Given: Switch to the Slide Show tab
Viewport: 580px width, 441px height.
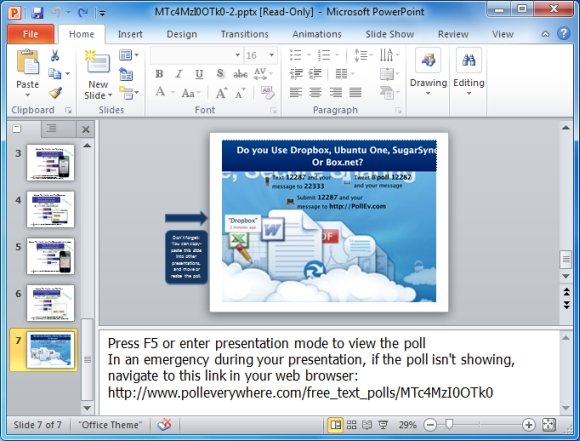Looking at the screenshot, I should point(390,34).
